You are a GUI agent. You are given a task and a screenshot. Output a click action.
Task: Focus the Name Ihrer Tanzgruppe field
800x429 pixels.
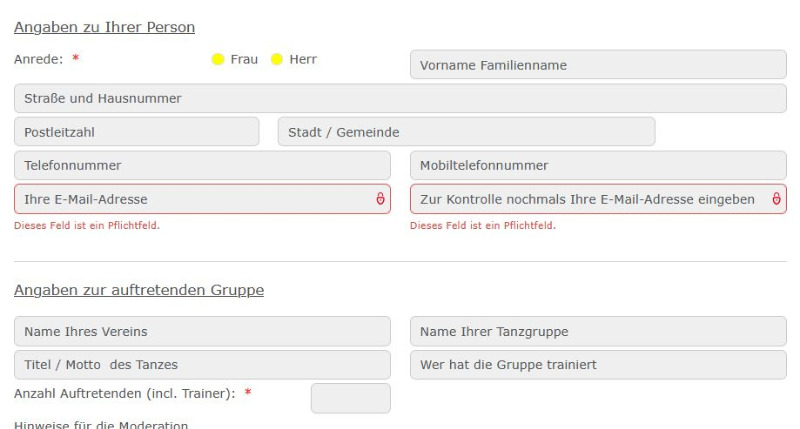coord(598,332)
